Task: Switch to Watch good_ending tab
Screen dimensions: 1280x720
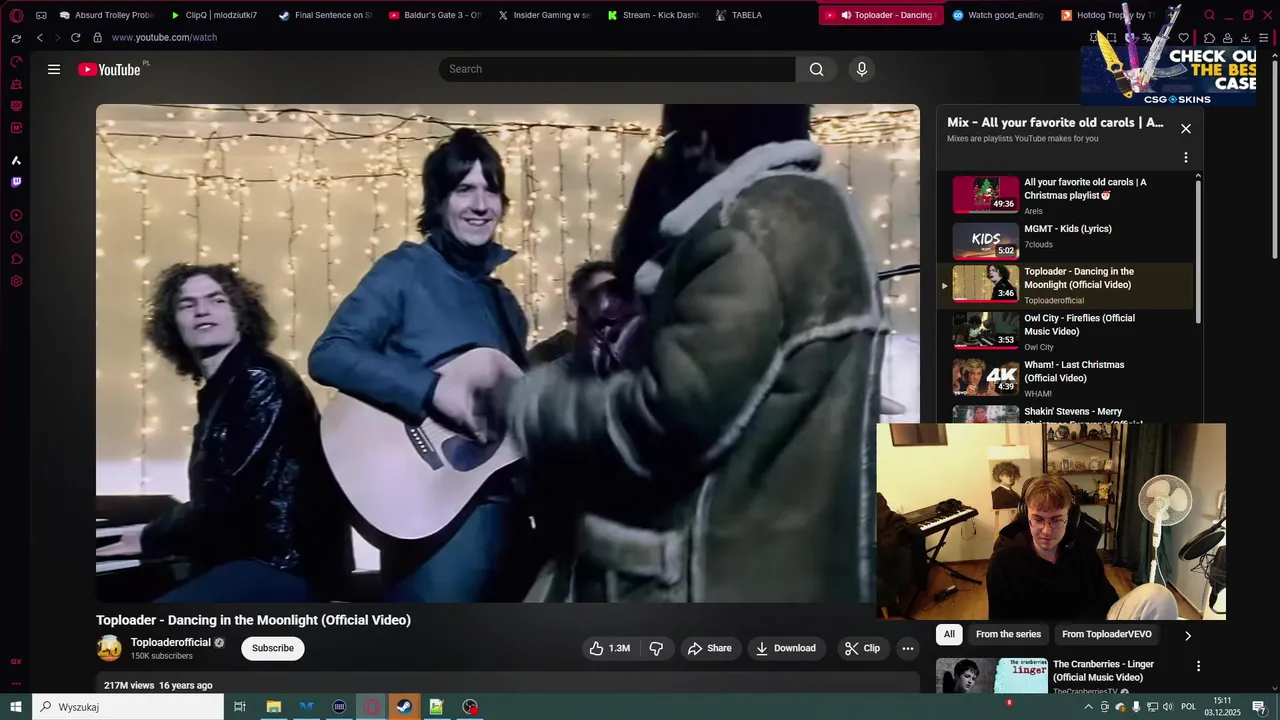Action: [x=998, y=15]
